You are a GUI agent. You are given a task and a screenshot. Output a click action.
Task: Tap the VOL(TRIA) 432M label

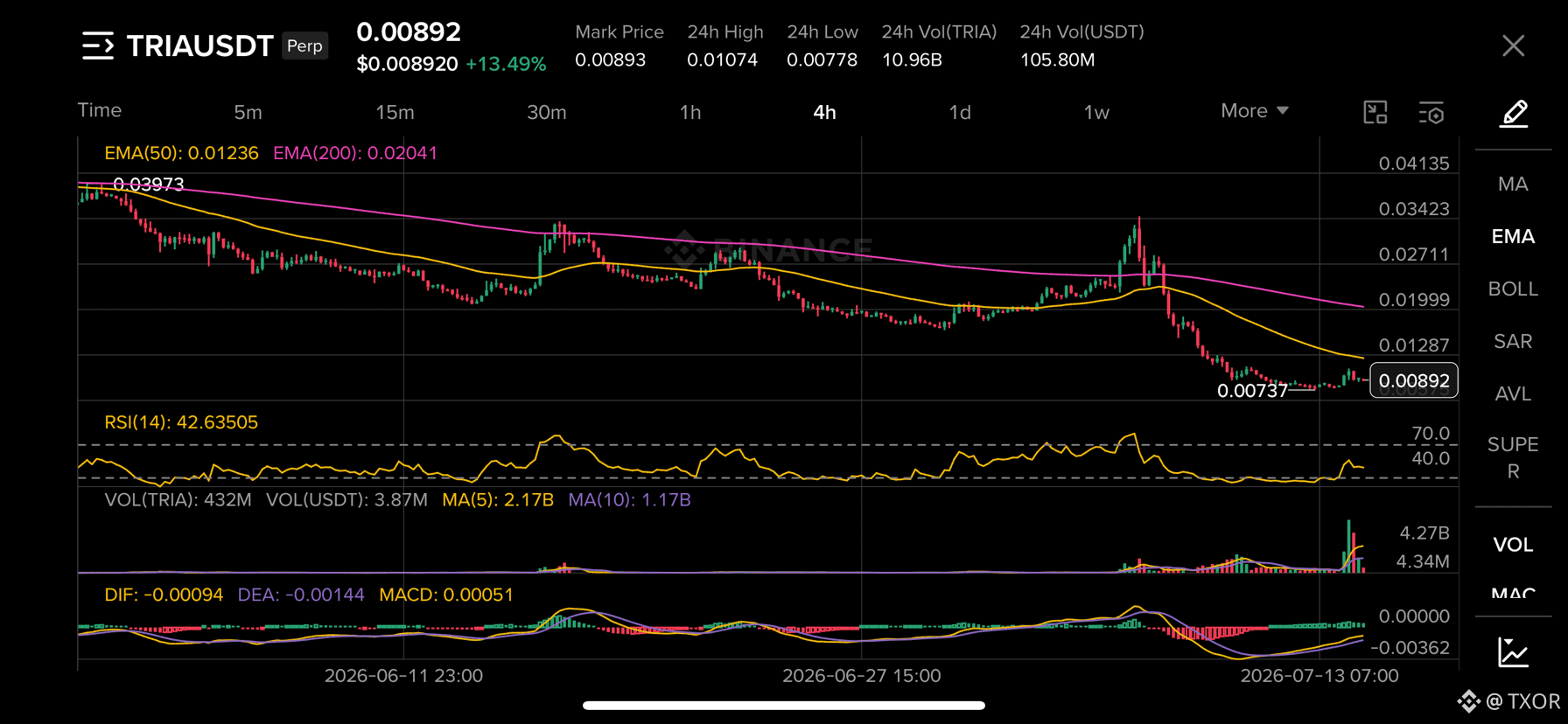click(178, 500)
